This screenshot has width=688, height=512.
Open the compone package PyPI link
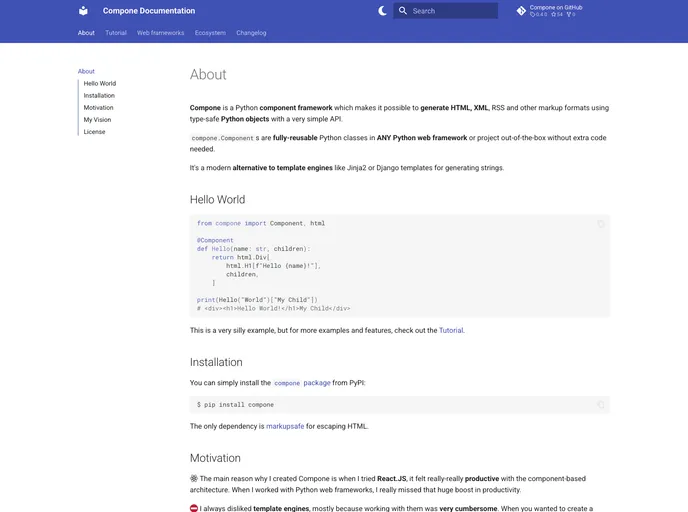pyautogui.click(x=302, y=383)
